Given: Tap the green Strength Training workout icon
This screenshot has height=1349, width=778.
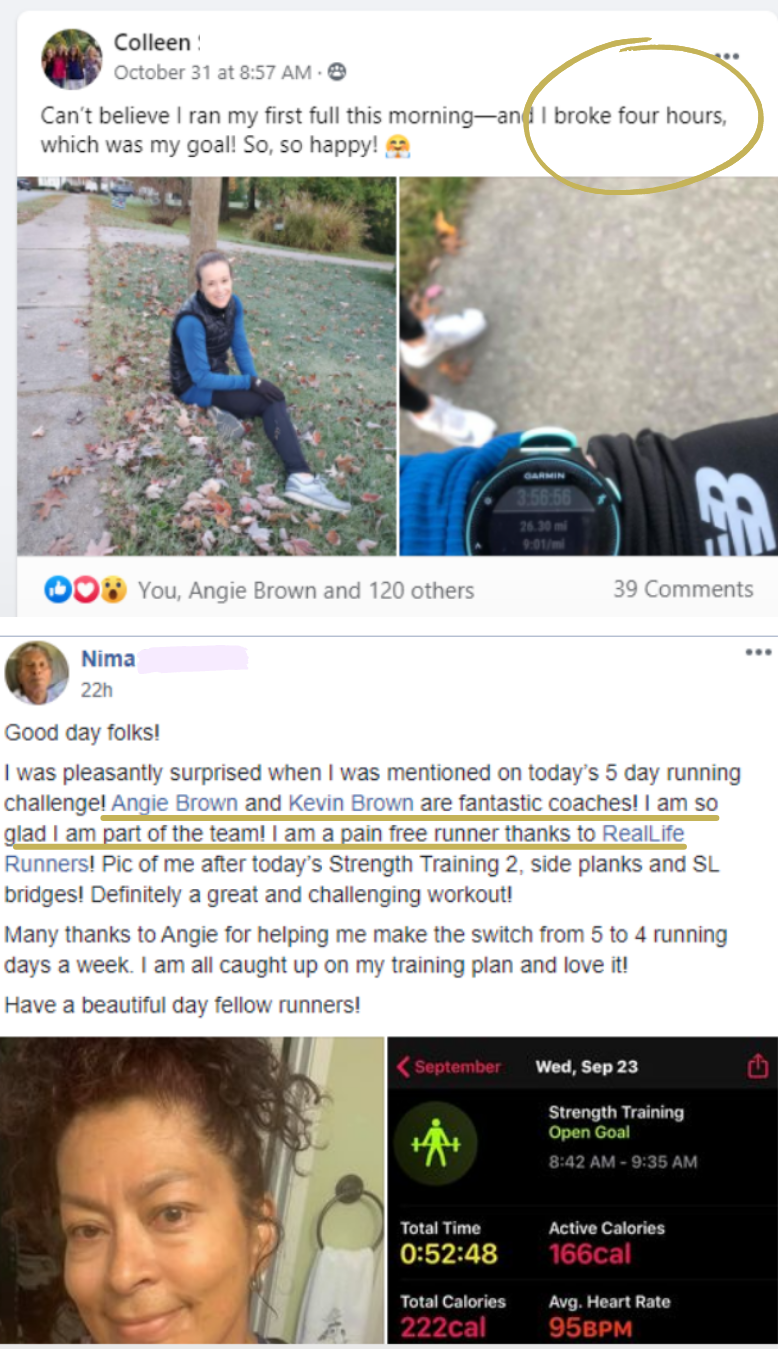Looking at the screenshot, I should point(434,1144).
